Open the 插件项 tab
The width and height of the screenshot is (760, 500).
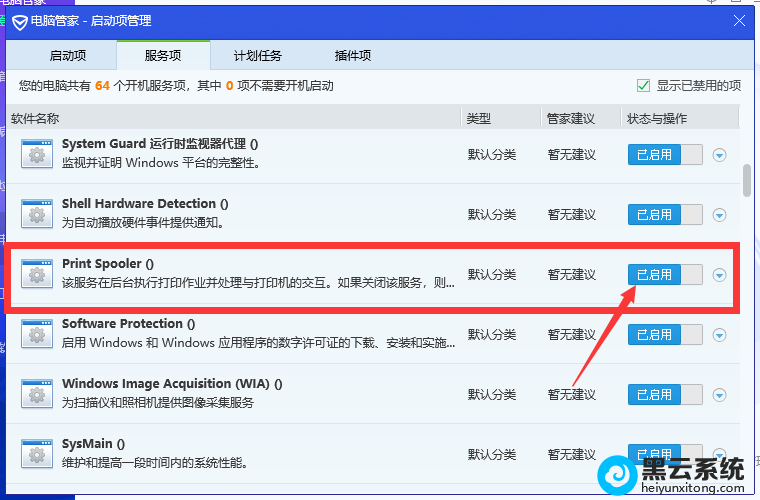click(x=352, y=56)
